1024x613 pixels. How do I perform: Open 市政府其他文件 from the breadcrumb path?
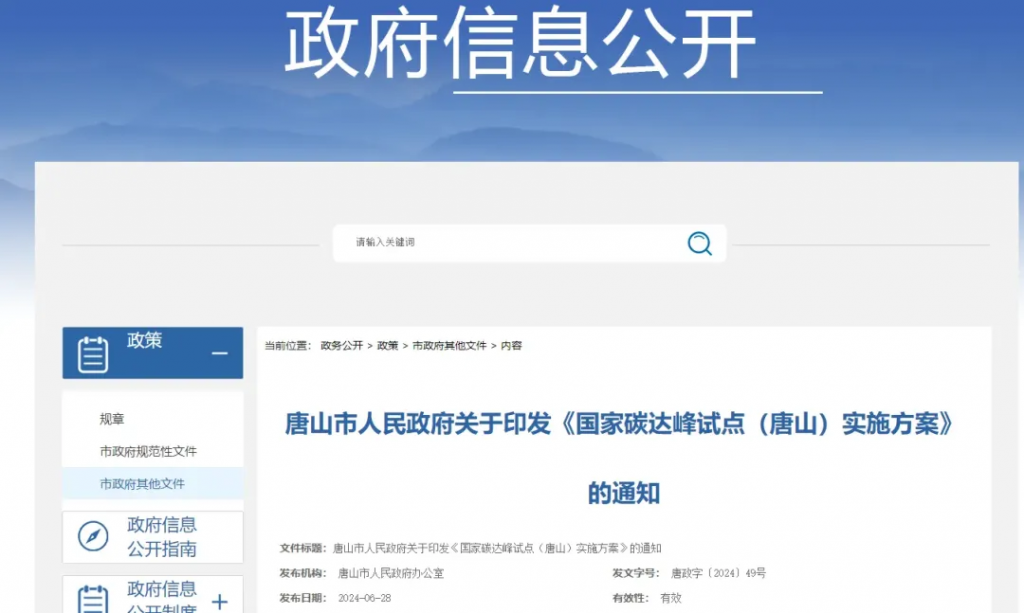pyautogui.click(x=449, y=346)
